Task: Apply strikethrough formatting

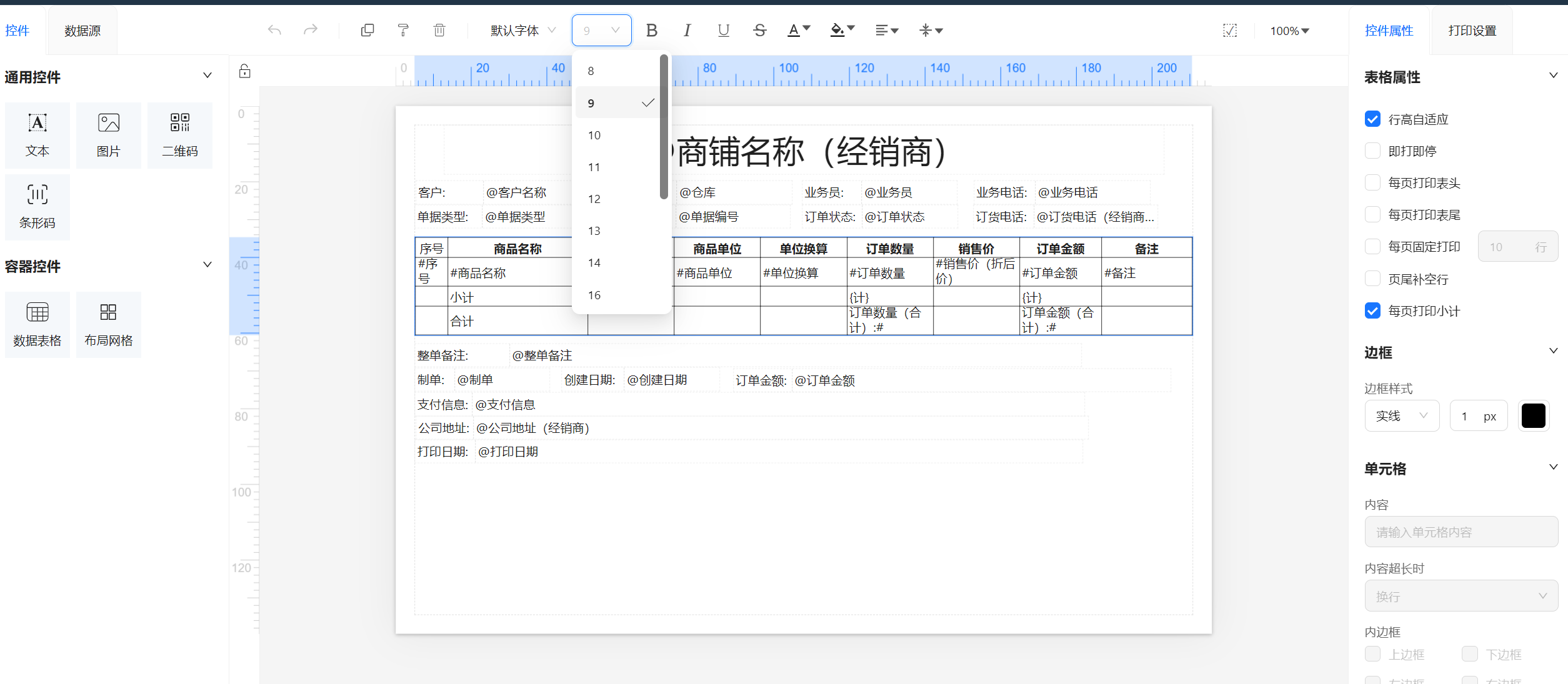Action: click(759, 30)
